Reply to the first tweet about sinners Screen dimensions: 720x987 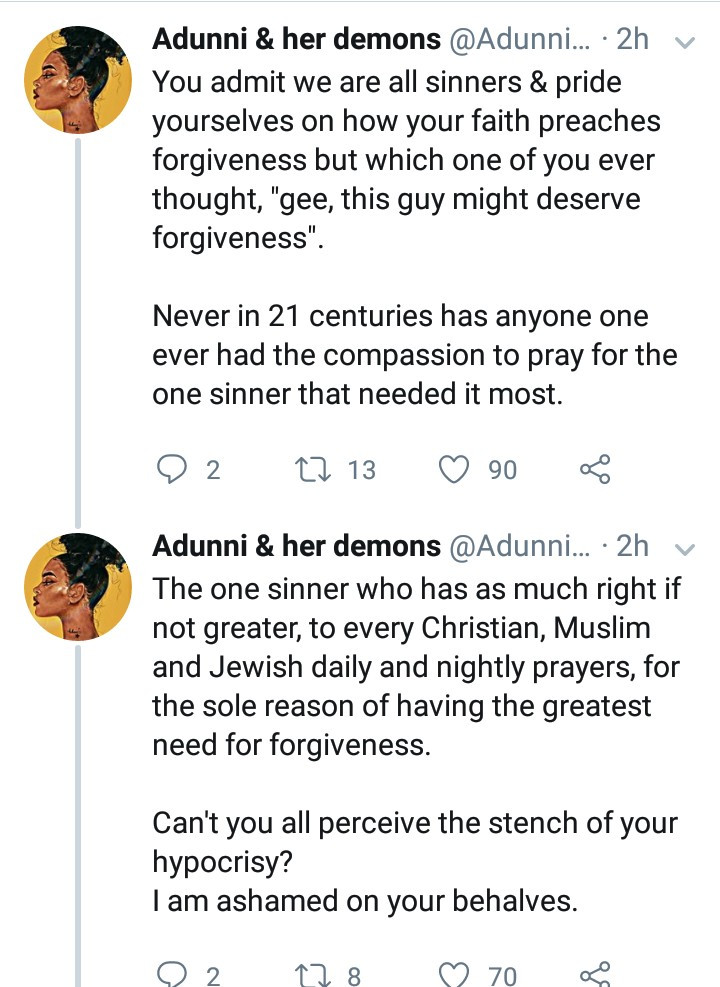(170, 469)
